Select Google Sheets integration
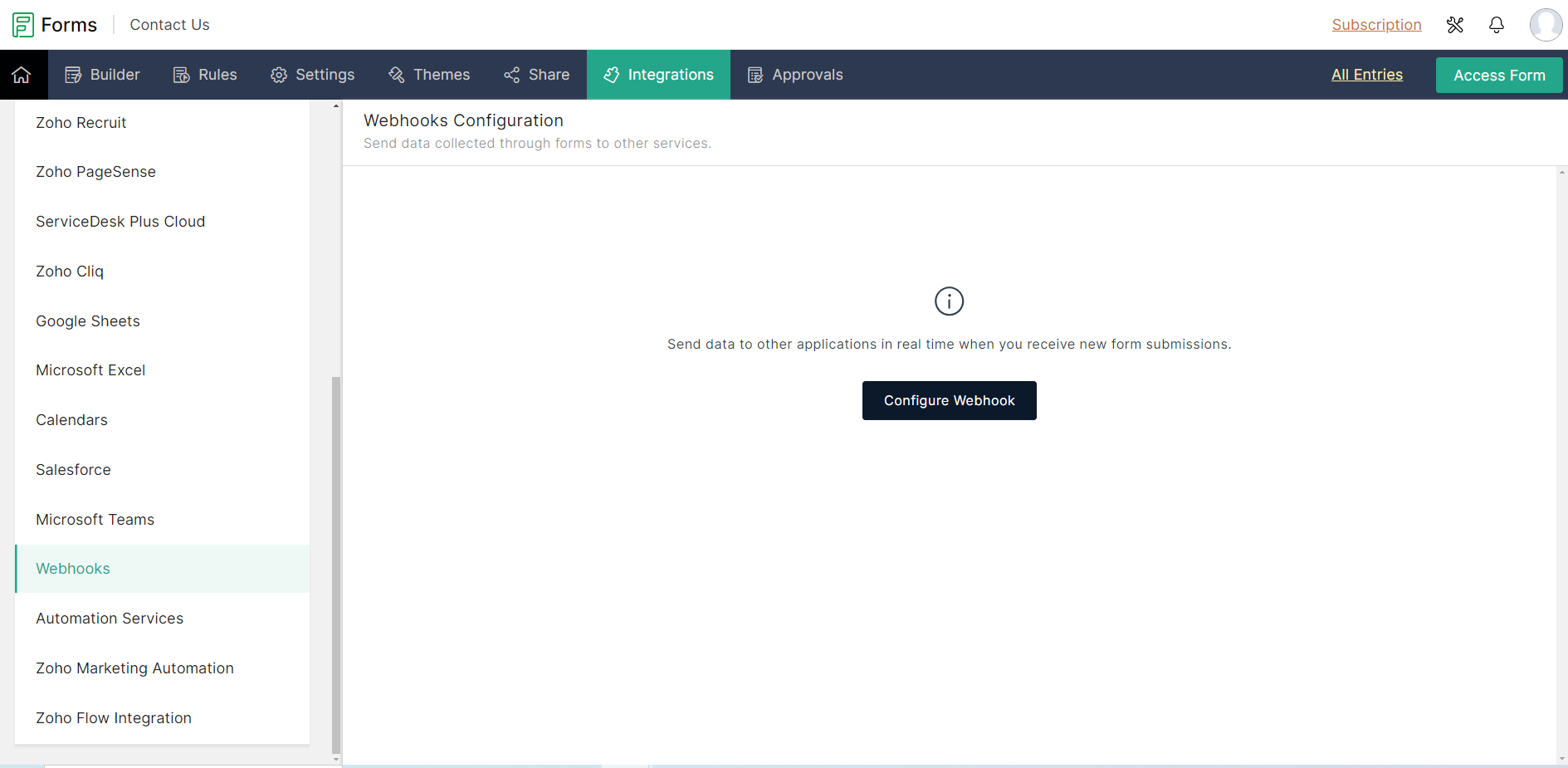1568x768 pixels. click(163, 321)
